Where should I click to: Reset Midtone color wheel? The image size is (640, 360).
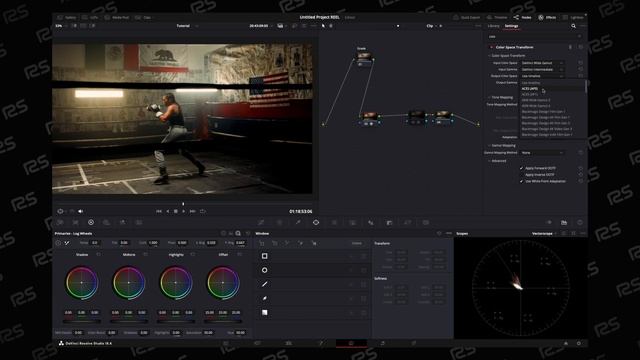pyautogui.click(x=145, y=255)
